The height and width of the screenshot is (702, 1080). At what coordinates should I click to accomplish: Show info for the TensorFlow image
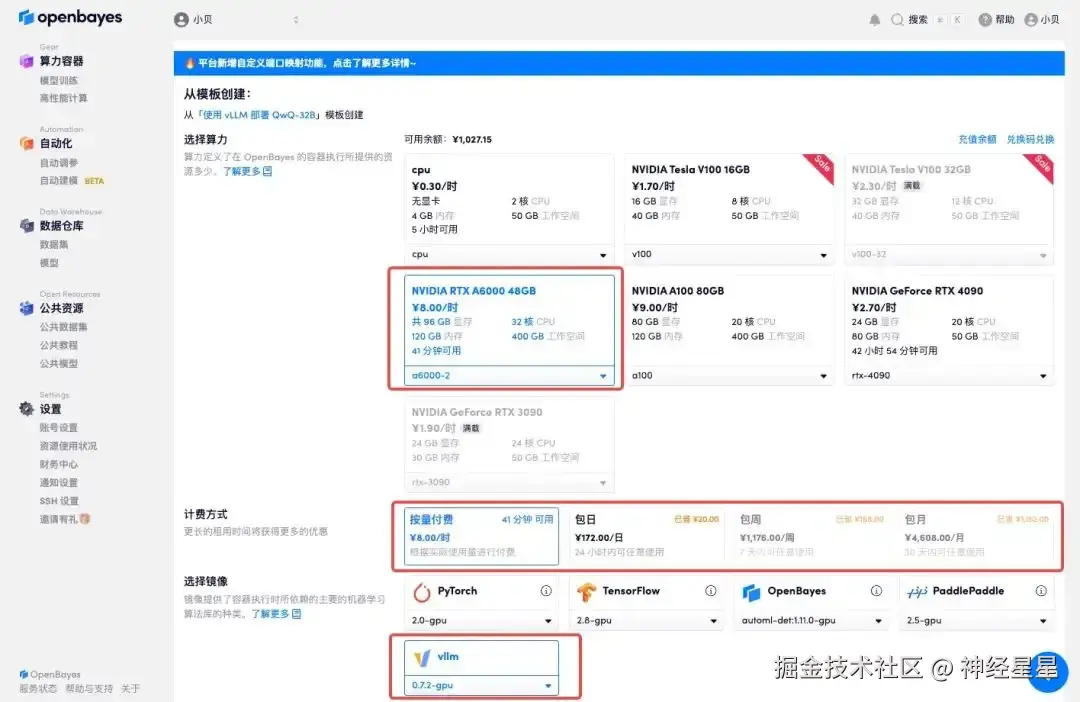click(710, 591)
